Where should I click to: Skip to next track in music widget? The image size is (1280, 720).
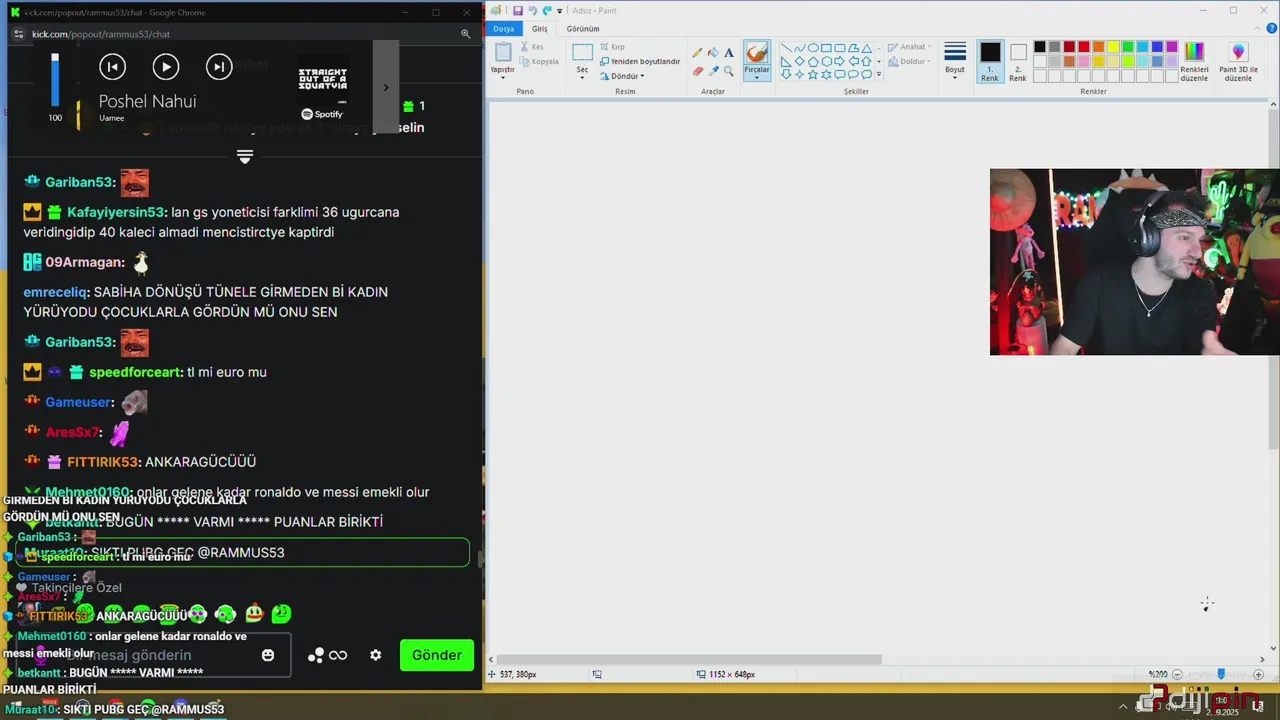(x=219, y=67)
